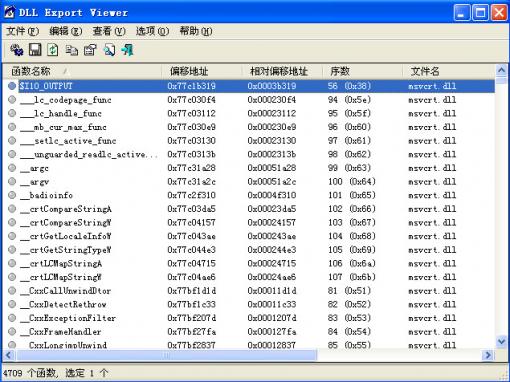The height and width of the screenshot is (382, 510).
Task: Click the horizontal scrollbar right arrow
Action: 488,355
